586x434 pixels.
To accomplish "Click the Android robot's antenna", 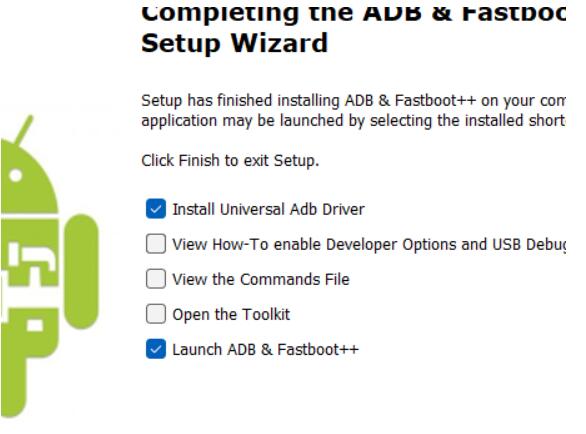I will [24, 130].
